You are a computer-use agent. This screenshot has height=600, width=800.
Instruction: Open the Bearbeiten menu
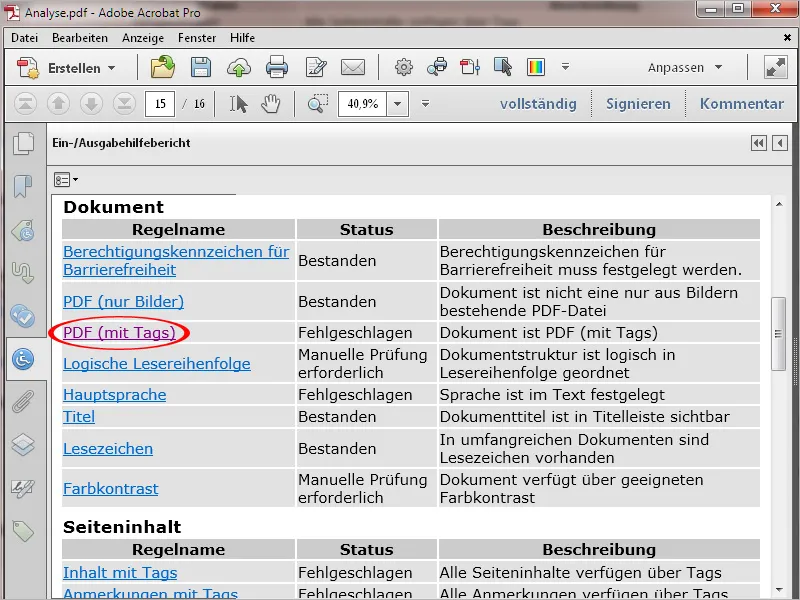(x=80, y=38)
